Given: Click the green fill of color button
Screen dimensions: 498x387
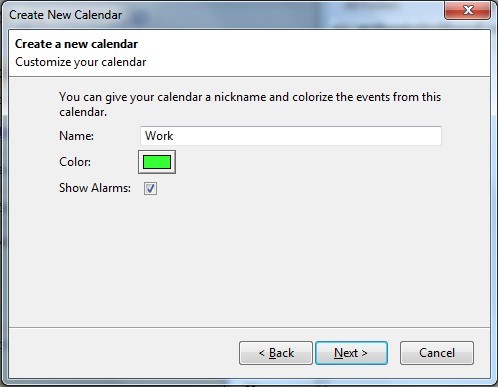Looking at the screenshot, I should coord(157,162).
